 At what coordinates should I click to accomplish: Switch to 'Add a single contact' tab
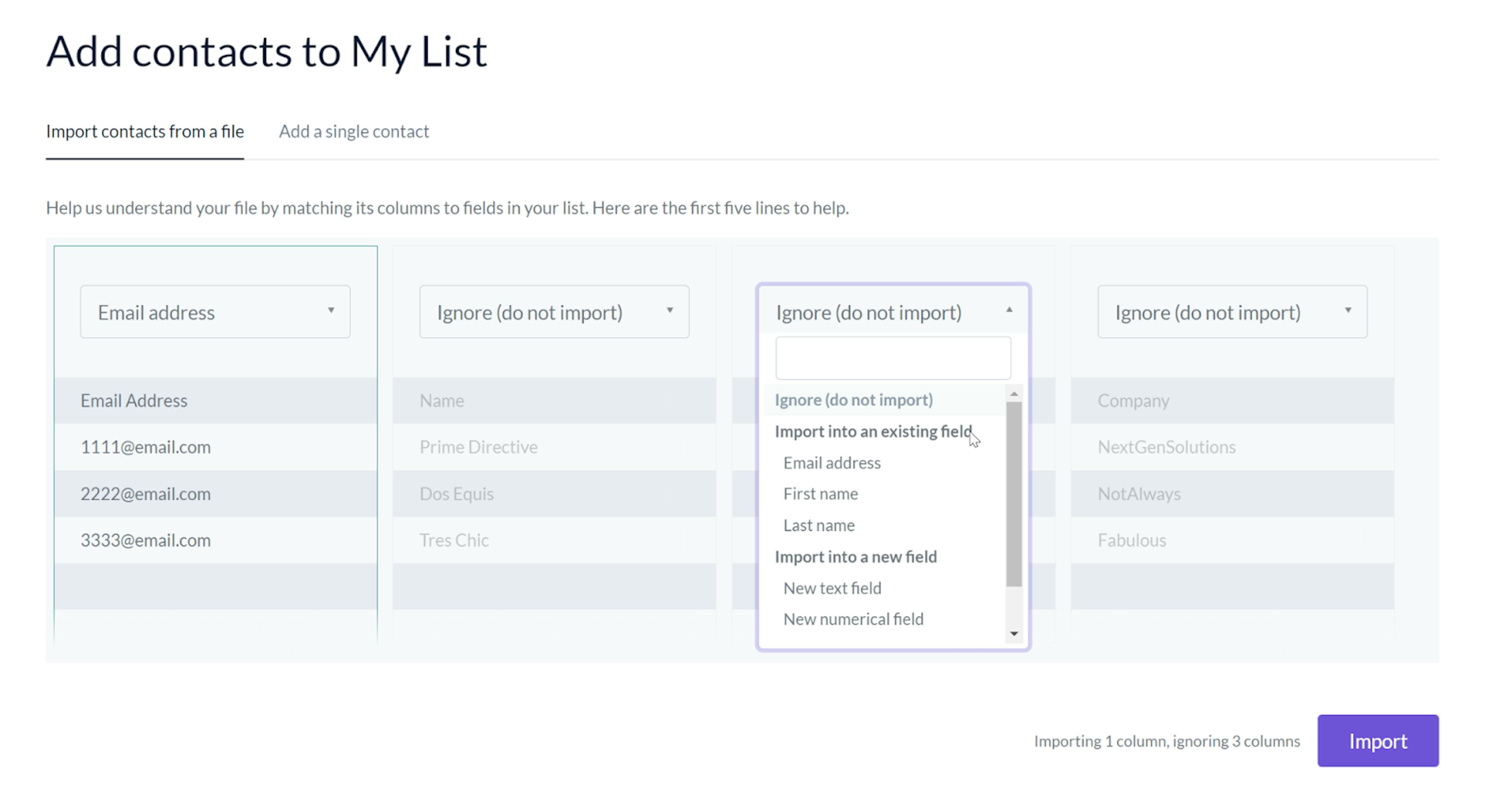[x=353, y=131]
